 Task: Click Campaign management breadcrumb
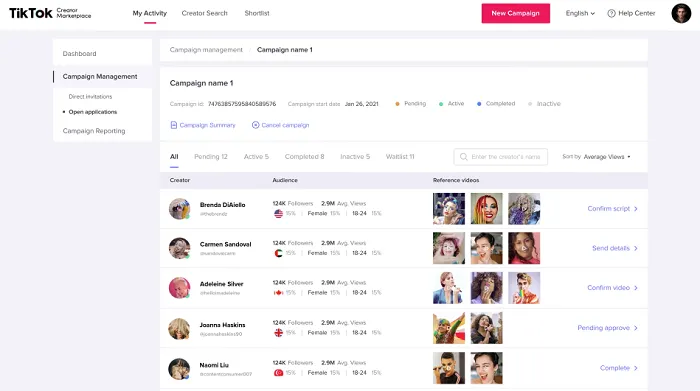(x=206, y=50)
